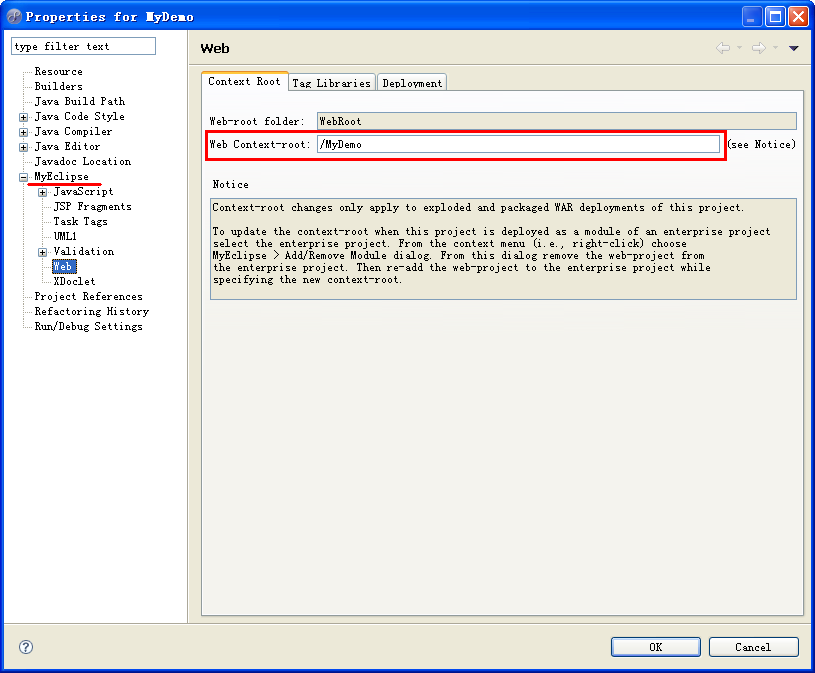Close the Properties for MyDemo dialog
815x673 pixels.
tap(798, 17)
